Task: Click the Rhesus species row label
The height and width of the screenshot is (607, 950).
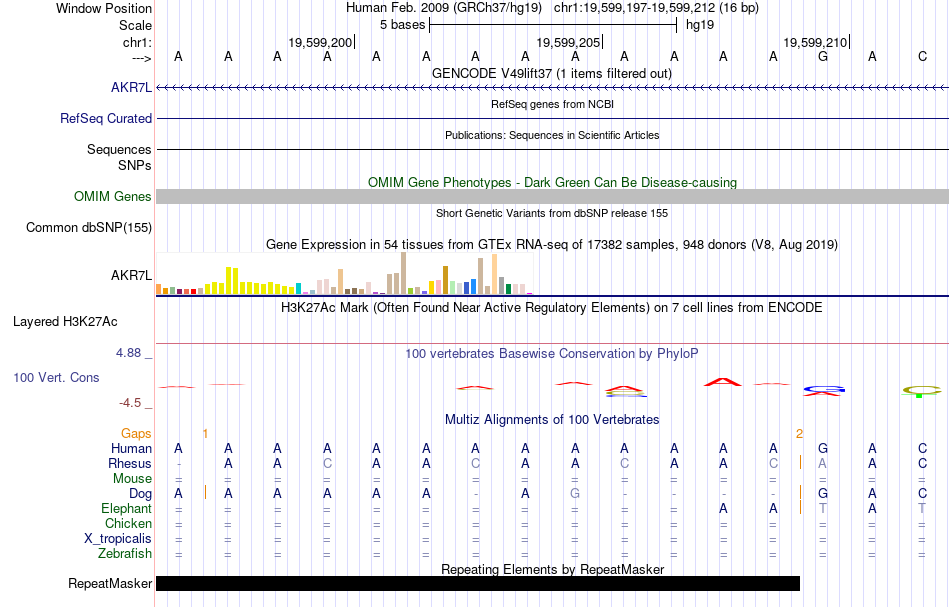Action: coord(130,463)
